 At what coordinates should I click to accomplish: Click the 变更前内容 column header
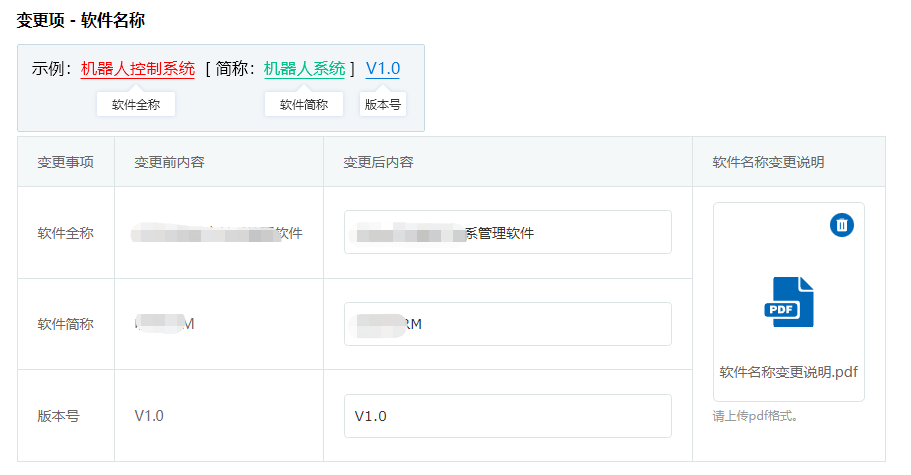(169, 162)
